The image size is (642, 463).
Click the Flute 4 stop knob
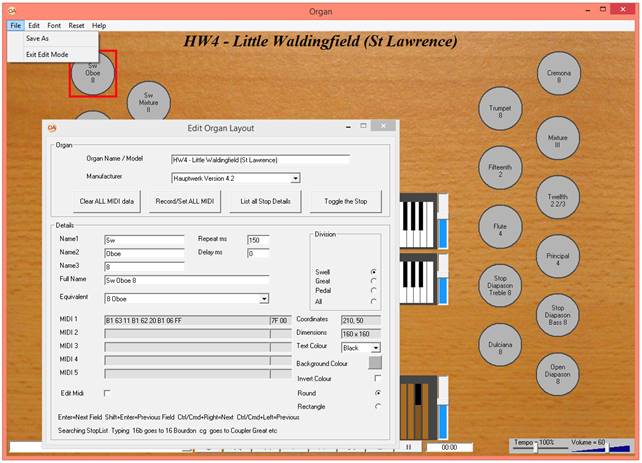(500, 228)
